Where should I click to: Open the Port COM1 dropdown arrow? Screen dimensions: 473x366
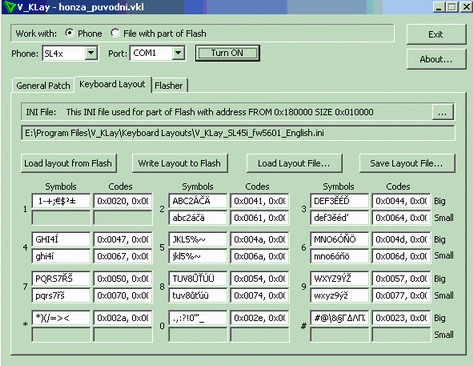click(178, 53)
